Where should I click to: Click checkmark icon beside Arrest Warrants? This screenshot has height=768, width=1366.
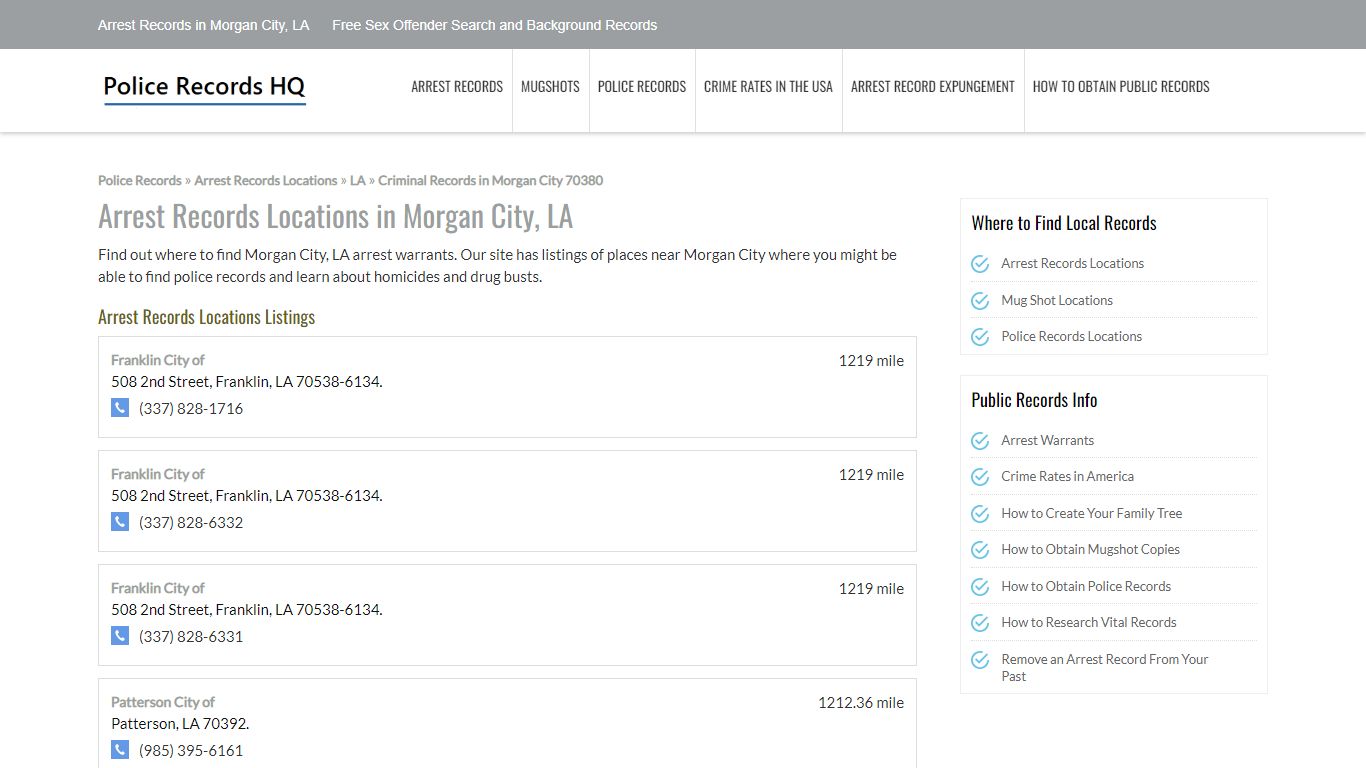pos(980,441)
